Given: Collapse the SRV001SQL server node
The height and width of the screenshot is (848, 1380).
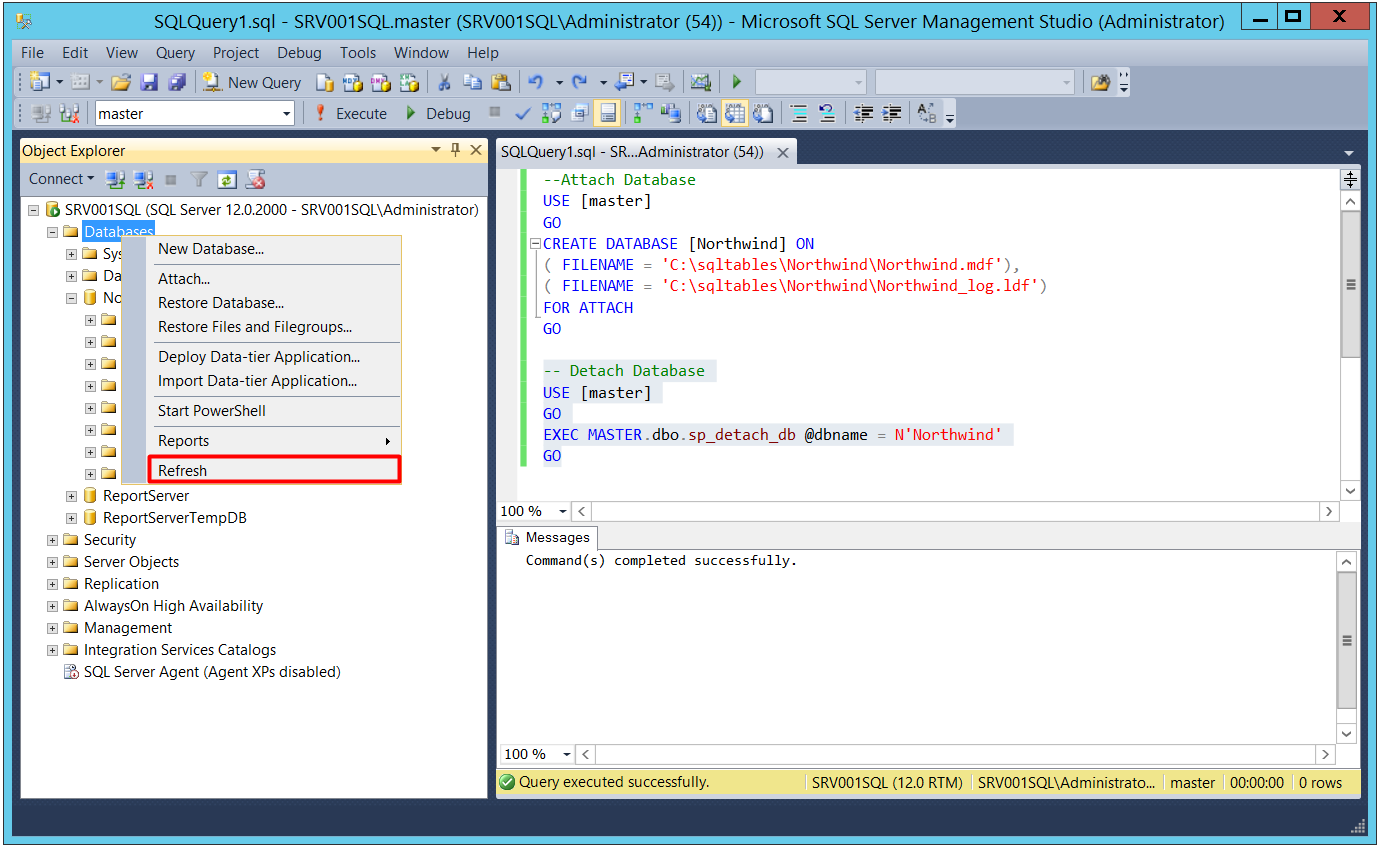Looking at the screenshot, I should [34, 210].
